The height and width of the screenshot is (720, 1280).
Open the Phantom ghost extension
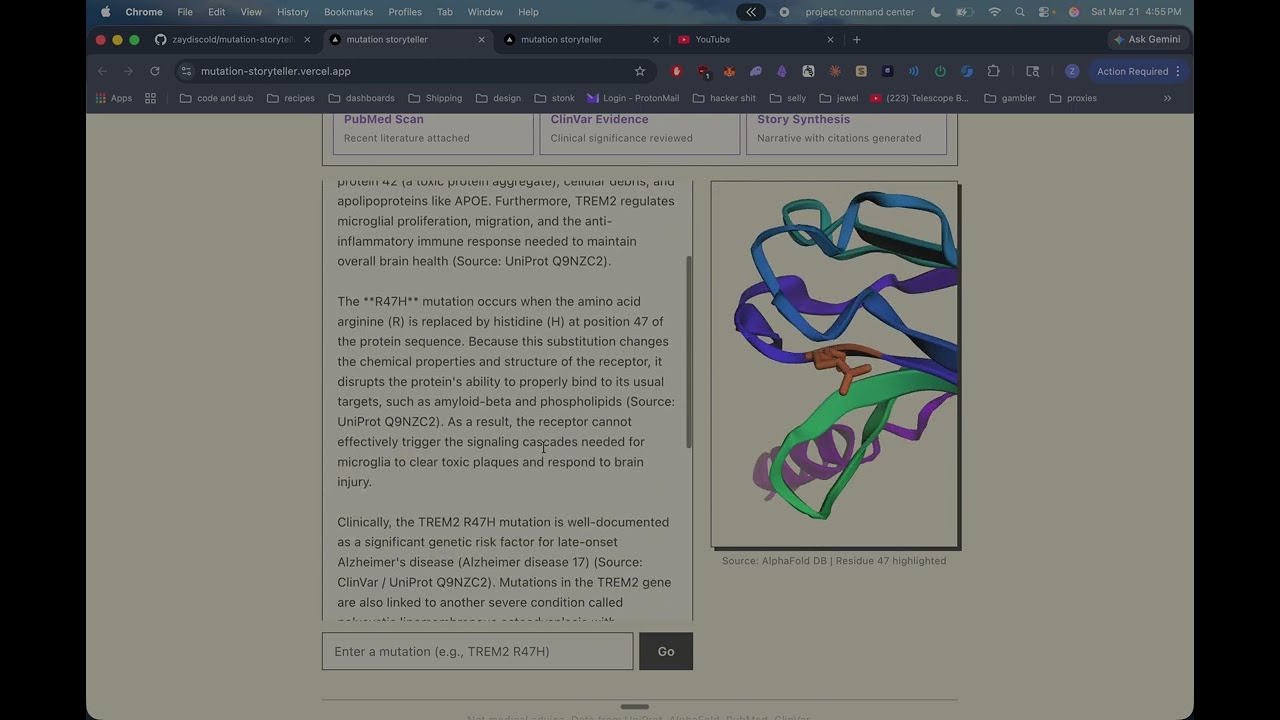[x=756, y=71]
